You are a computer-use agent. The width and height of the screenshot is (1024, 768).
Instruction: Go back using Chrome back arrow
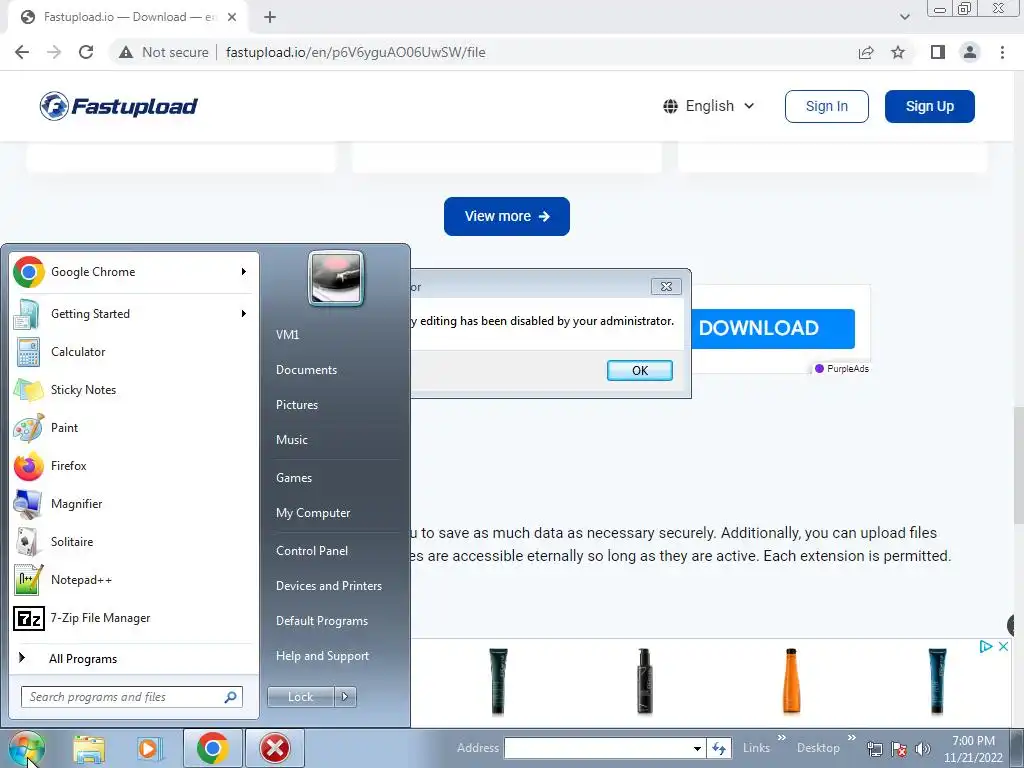22,52
